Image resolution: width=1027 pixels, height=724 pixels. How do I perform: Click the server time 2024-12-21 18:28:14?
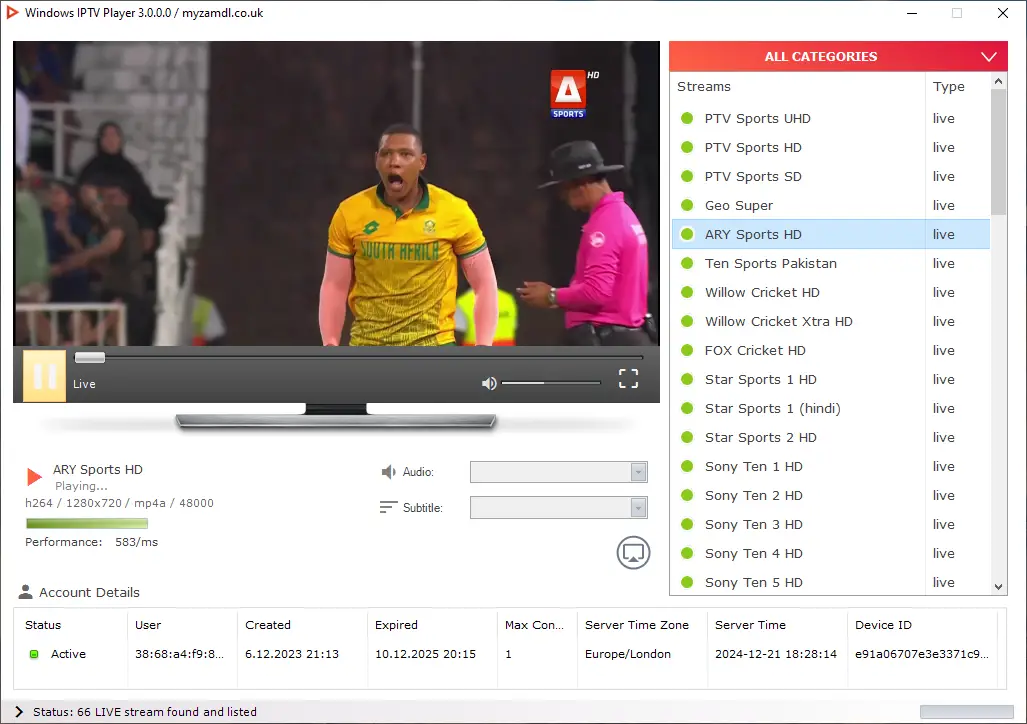coord(775,654)
